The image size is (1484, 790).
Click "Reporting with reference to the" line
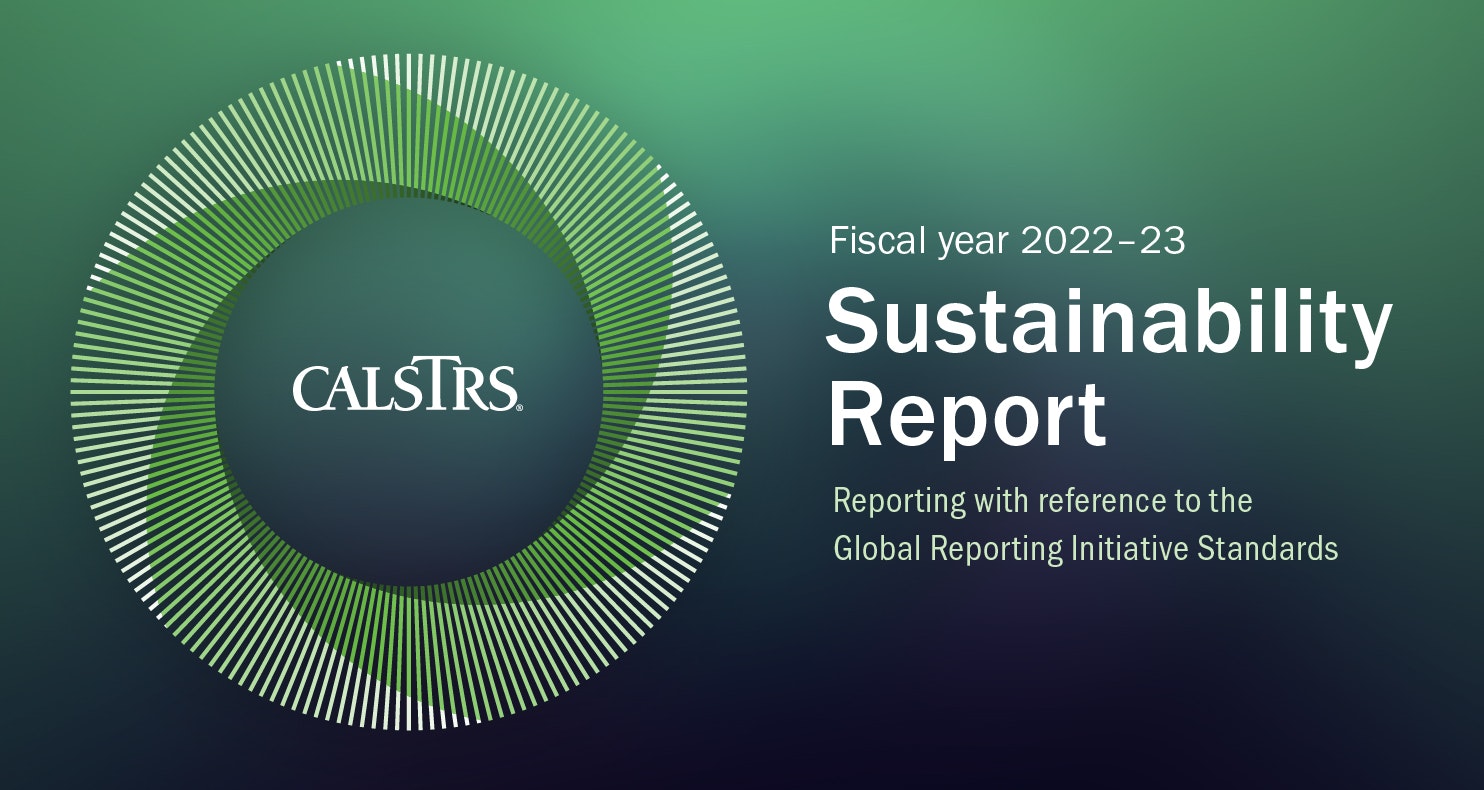pos(1042,500)
